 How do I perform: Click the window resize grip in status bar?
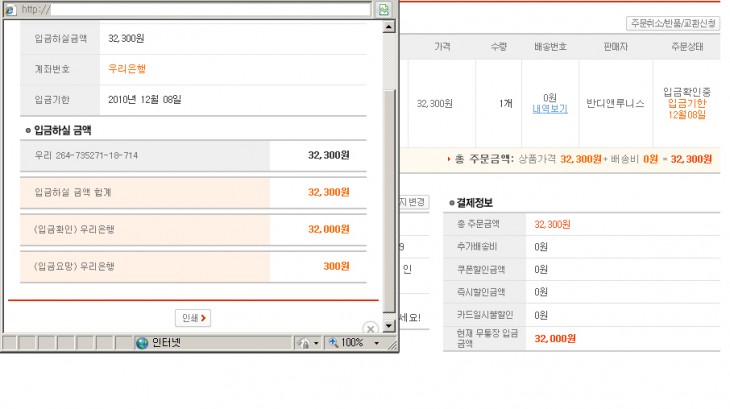(391, 343)
